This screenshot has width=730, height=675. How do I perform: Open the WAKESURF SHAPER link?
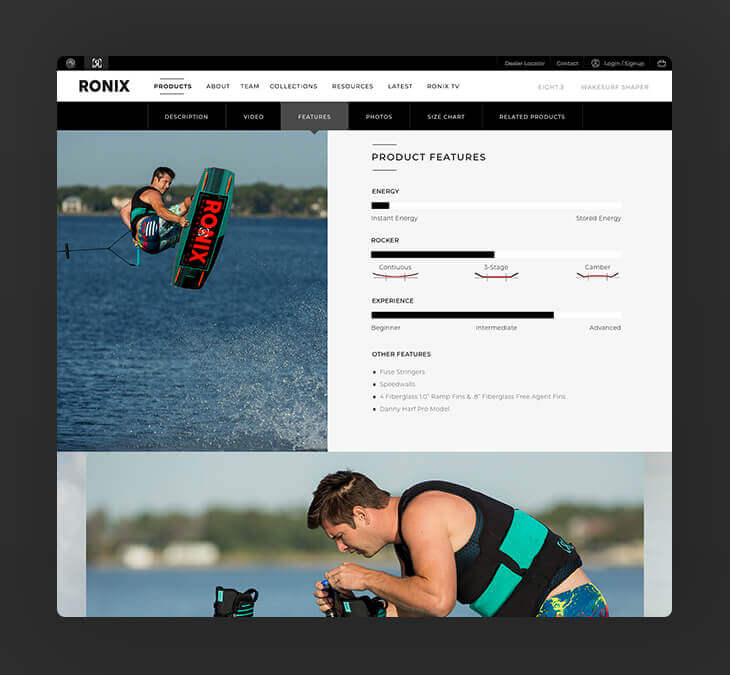coord(615,87)
